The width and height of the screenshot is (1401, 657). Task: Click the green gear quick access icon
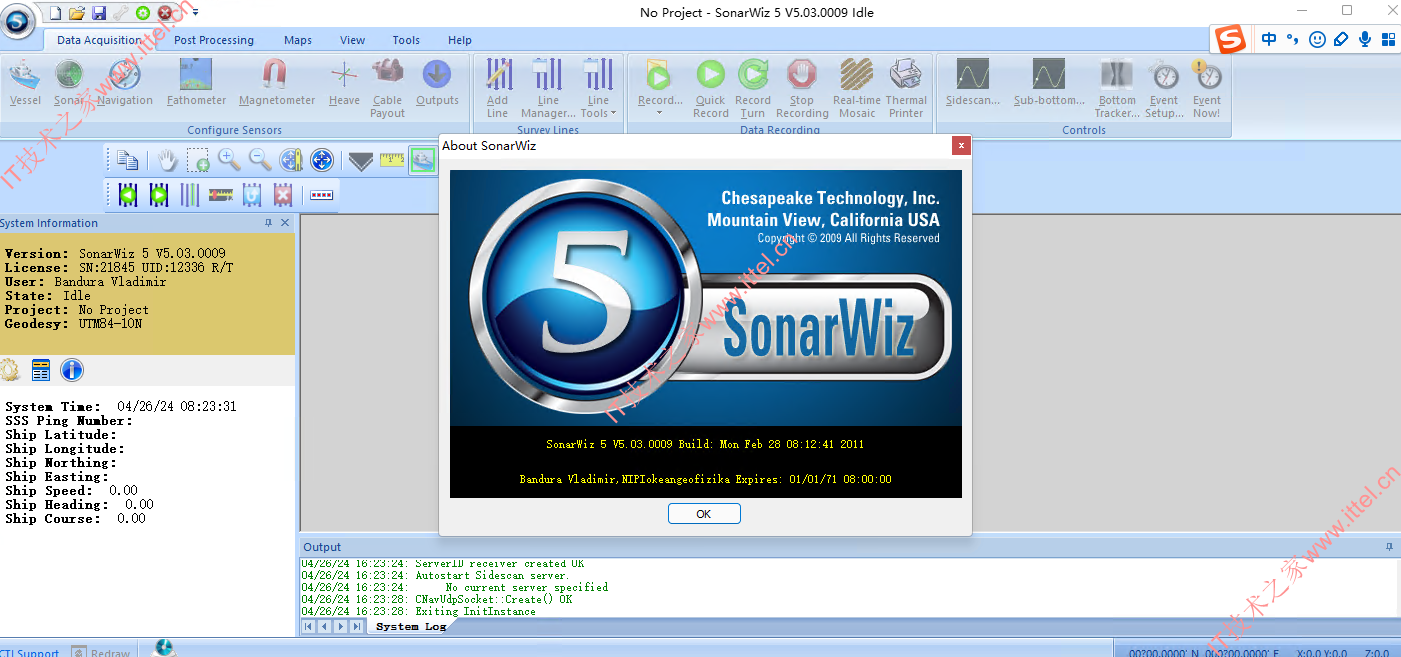click(x=142, y=13)
